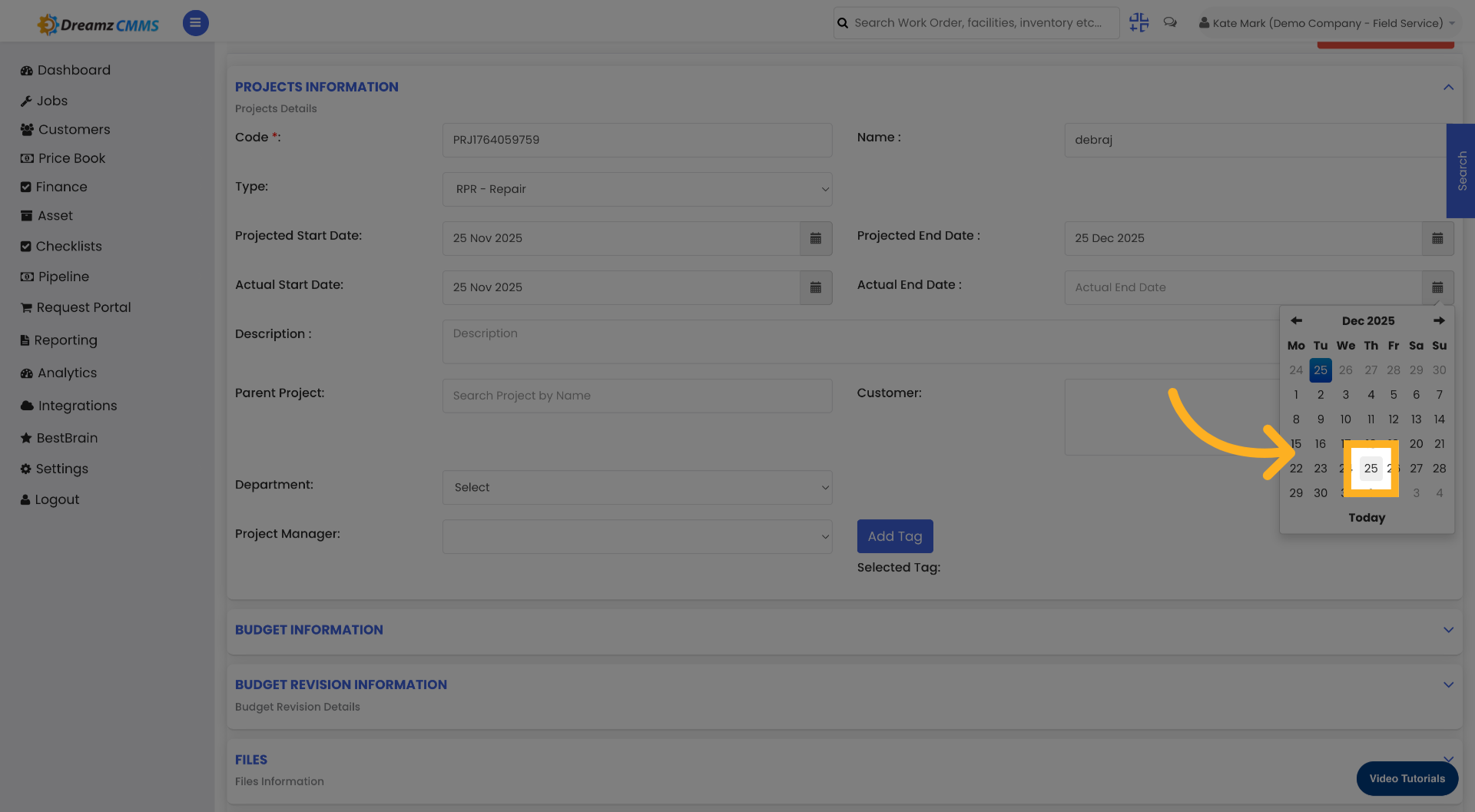The image size is (1475, 812).
Task: Open Projected Start Date calendar icon
Action: 816,238
